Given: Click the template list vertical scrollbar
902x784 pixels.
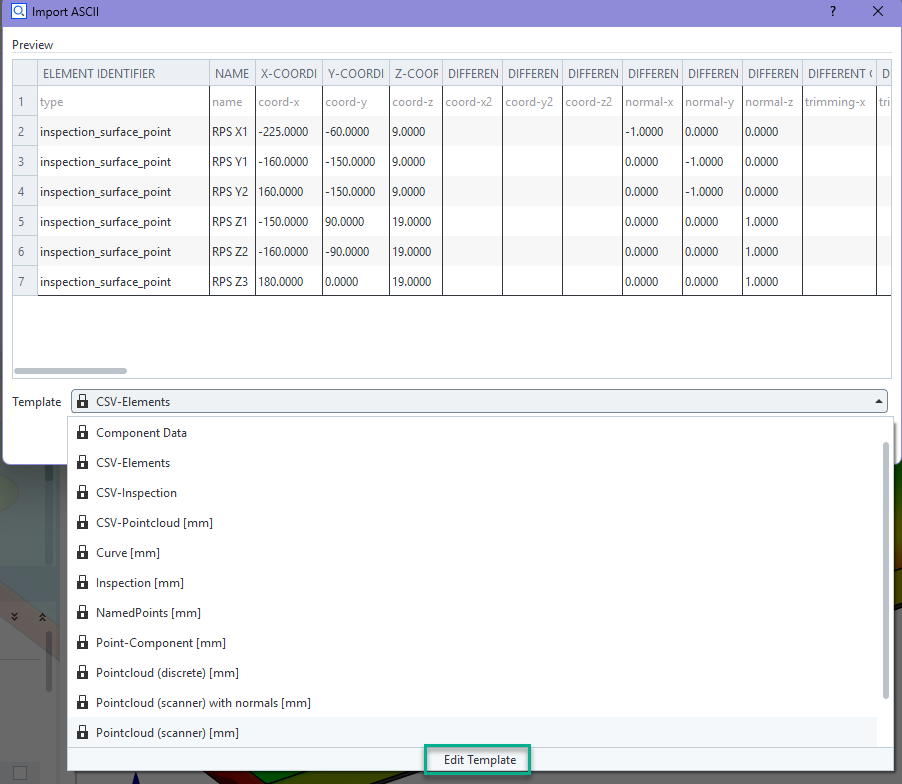Looking at the screenshot, I should coord(885,570).
